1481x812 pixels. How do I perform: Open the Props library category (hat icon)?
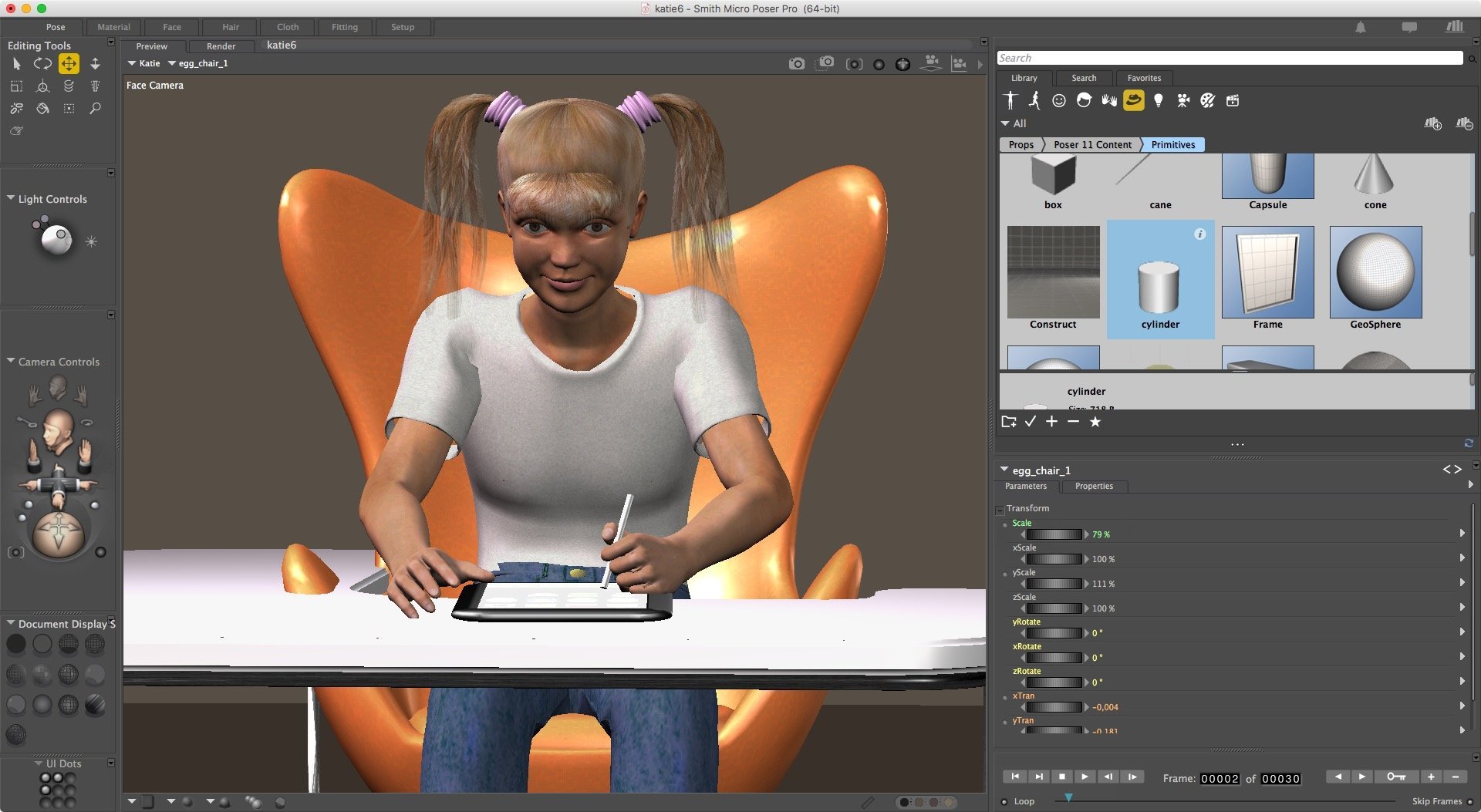pos(1133,100)
